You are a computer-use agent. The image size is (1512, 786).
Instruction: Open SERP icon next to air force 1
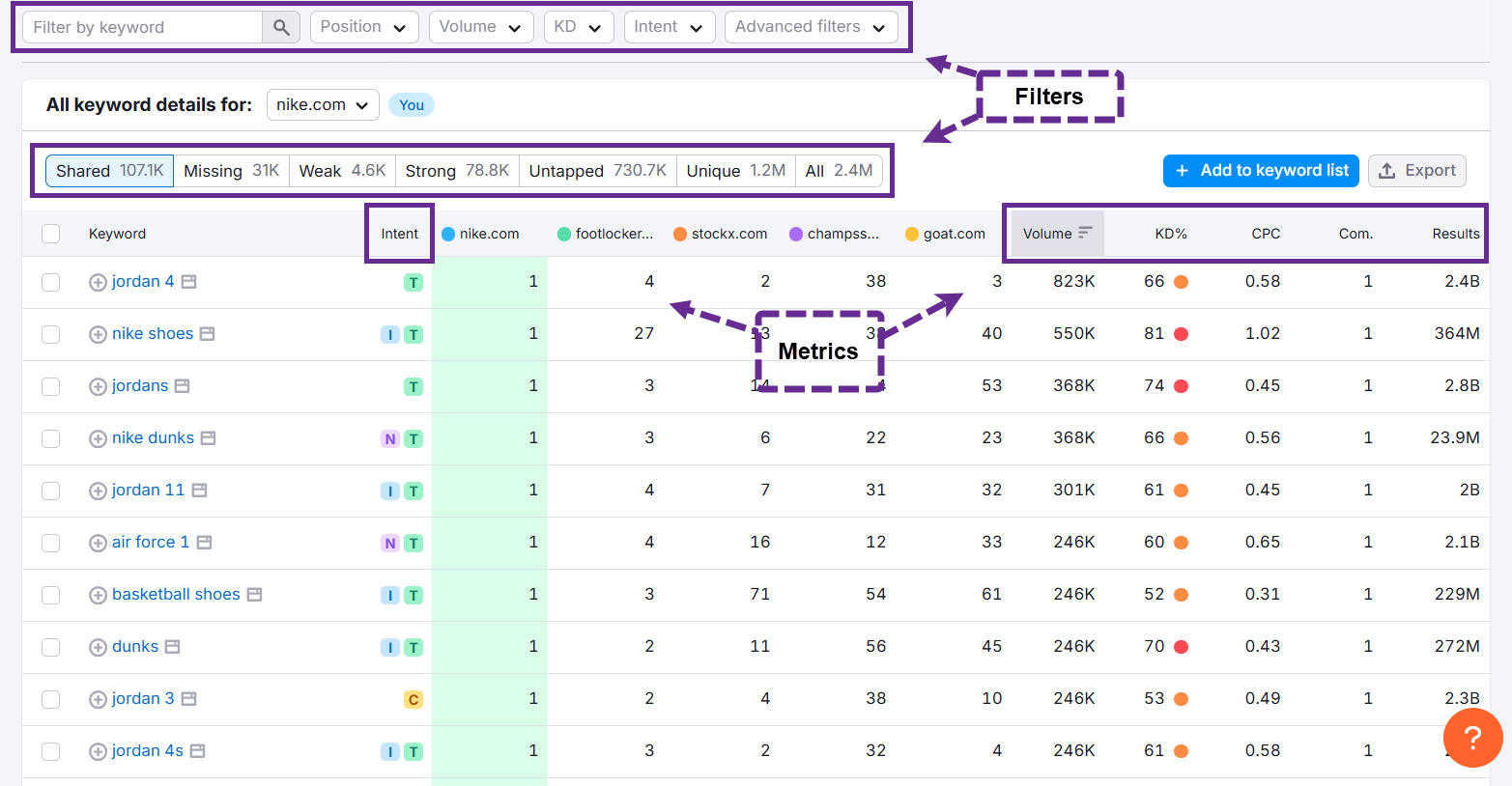click(204, 543)
